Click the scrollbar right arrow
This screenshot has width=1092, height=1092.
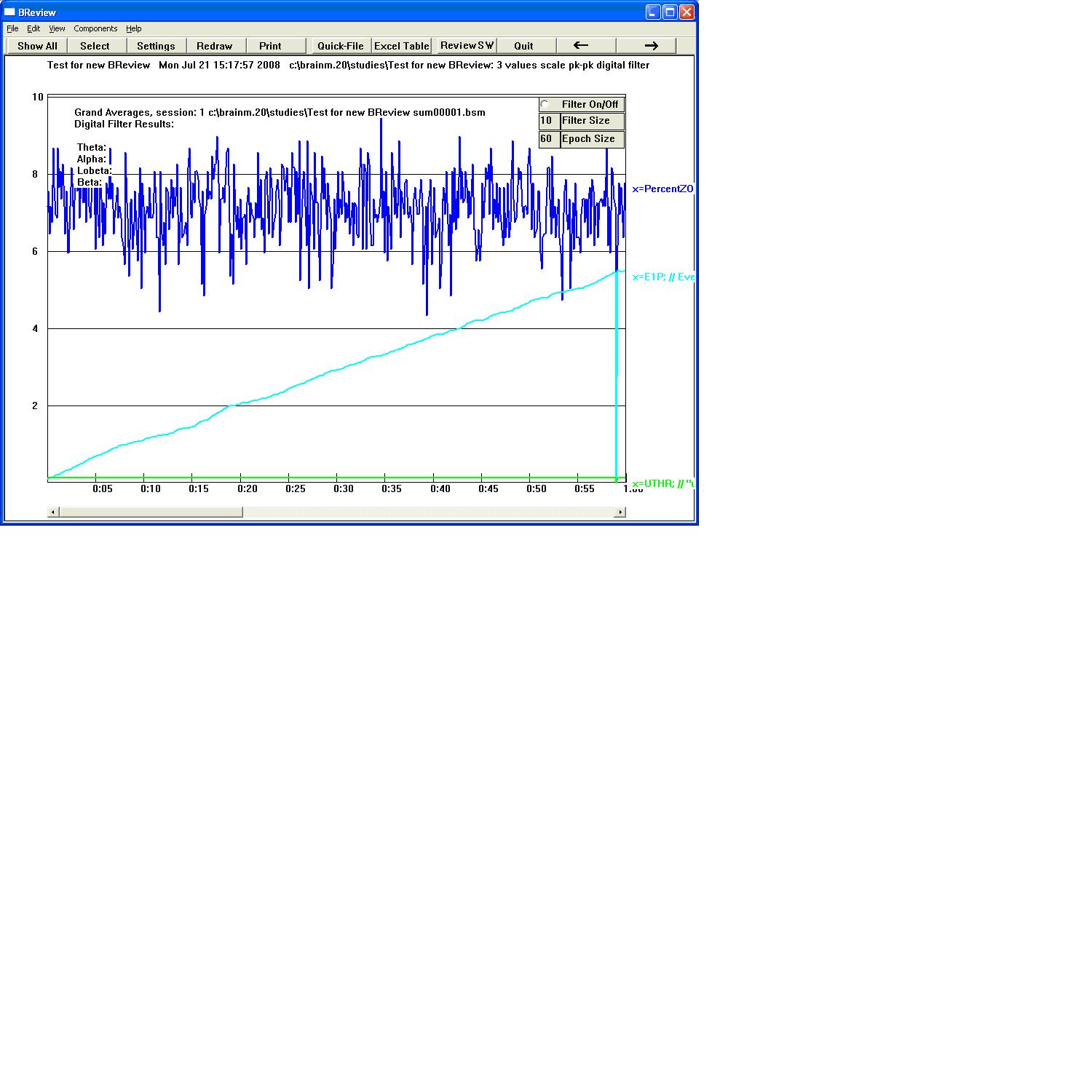click(x=620, y=512)
